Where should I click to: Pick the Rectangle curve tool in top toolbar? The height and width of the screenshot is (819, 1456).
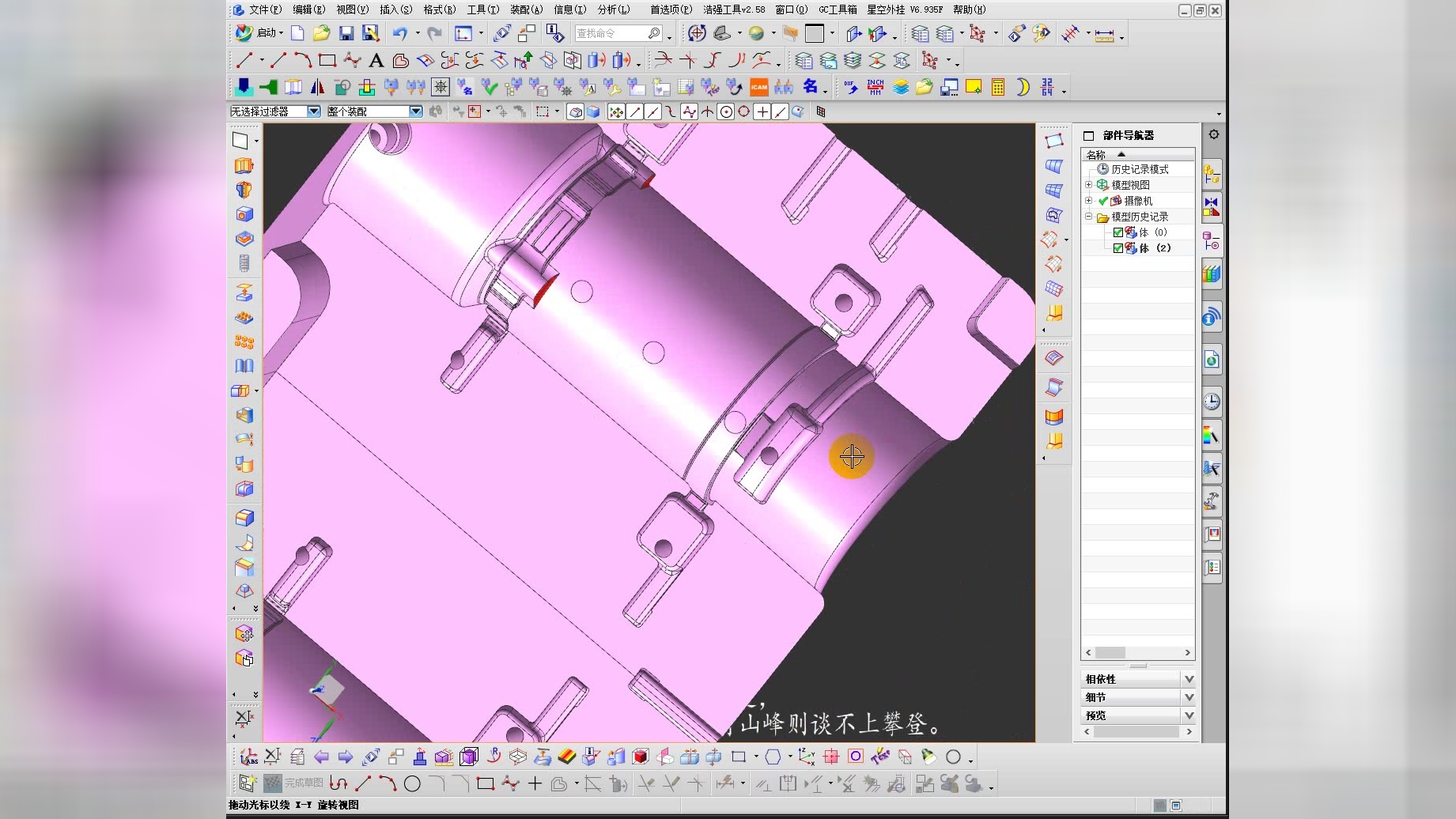(327, 60)
